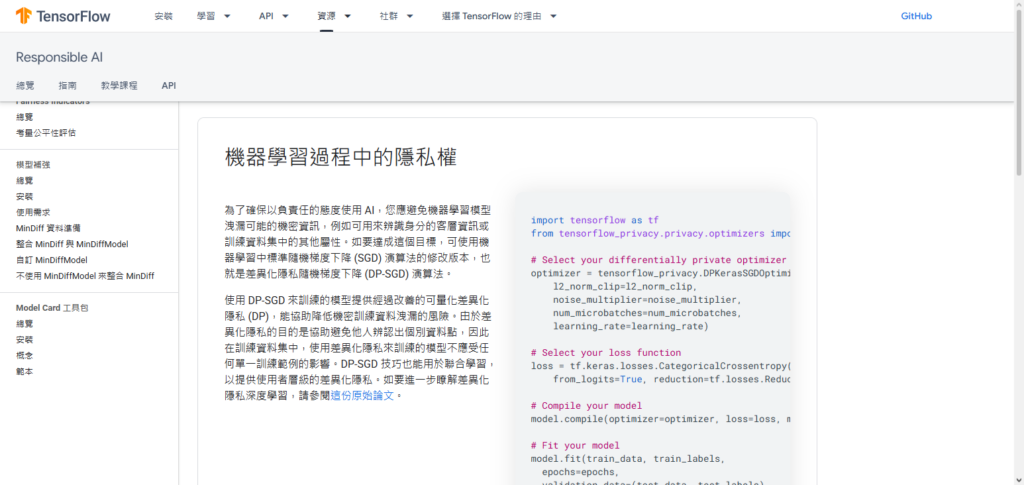This screenshot has height=485, width=1024.
Task: Switch to the 教學課程 tab
Action: (119, 86)
